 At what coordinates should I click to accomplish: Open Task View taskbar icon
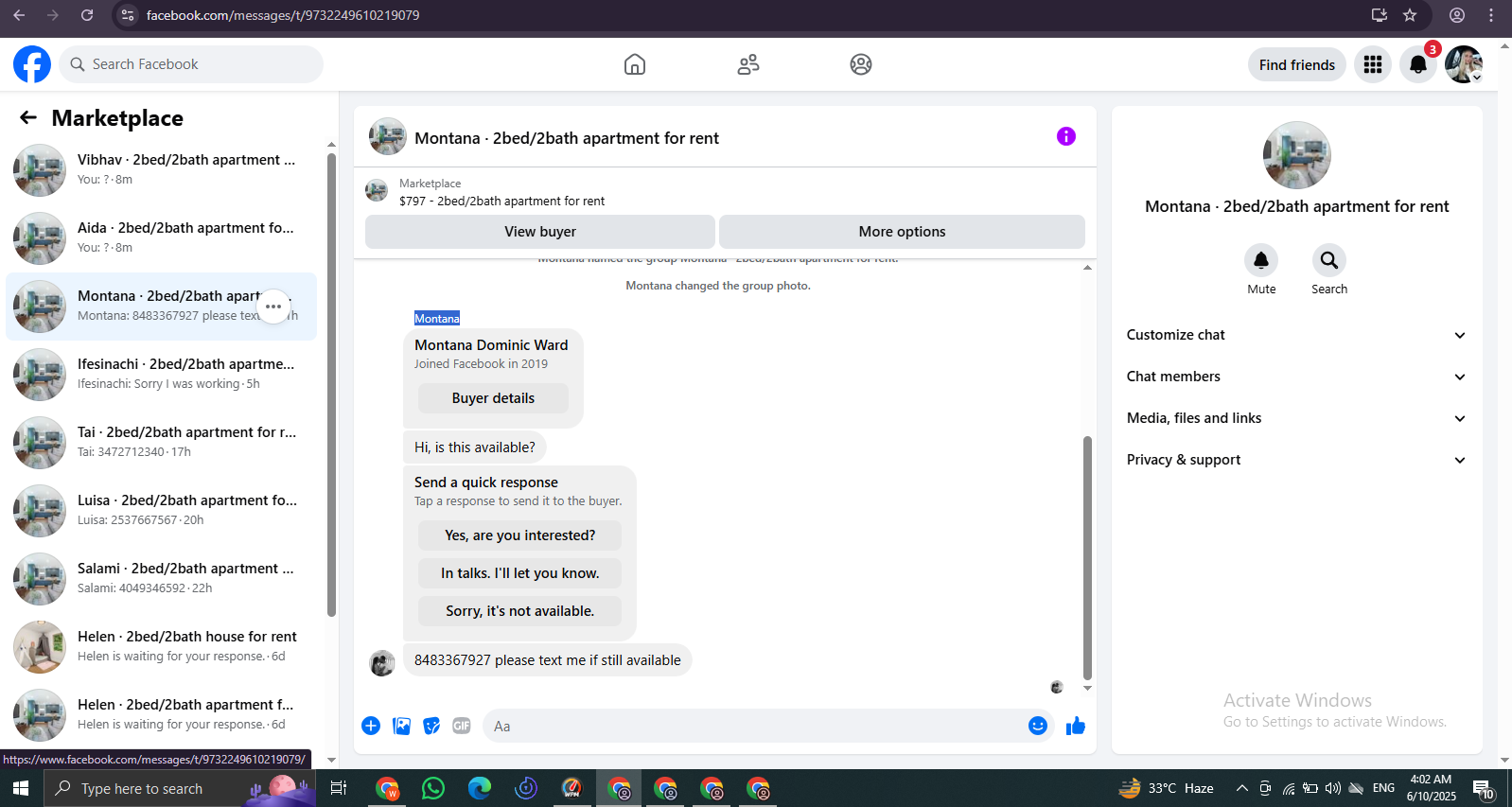339,788
